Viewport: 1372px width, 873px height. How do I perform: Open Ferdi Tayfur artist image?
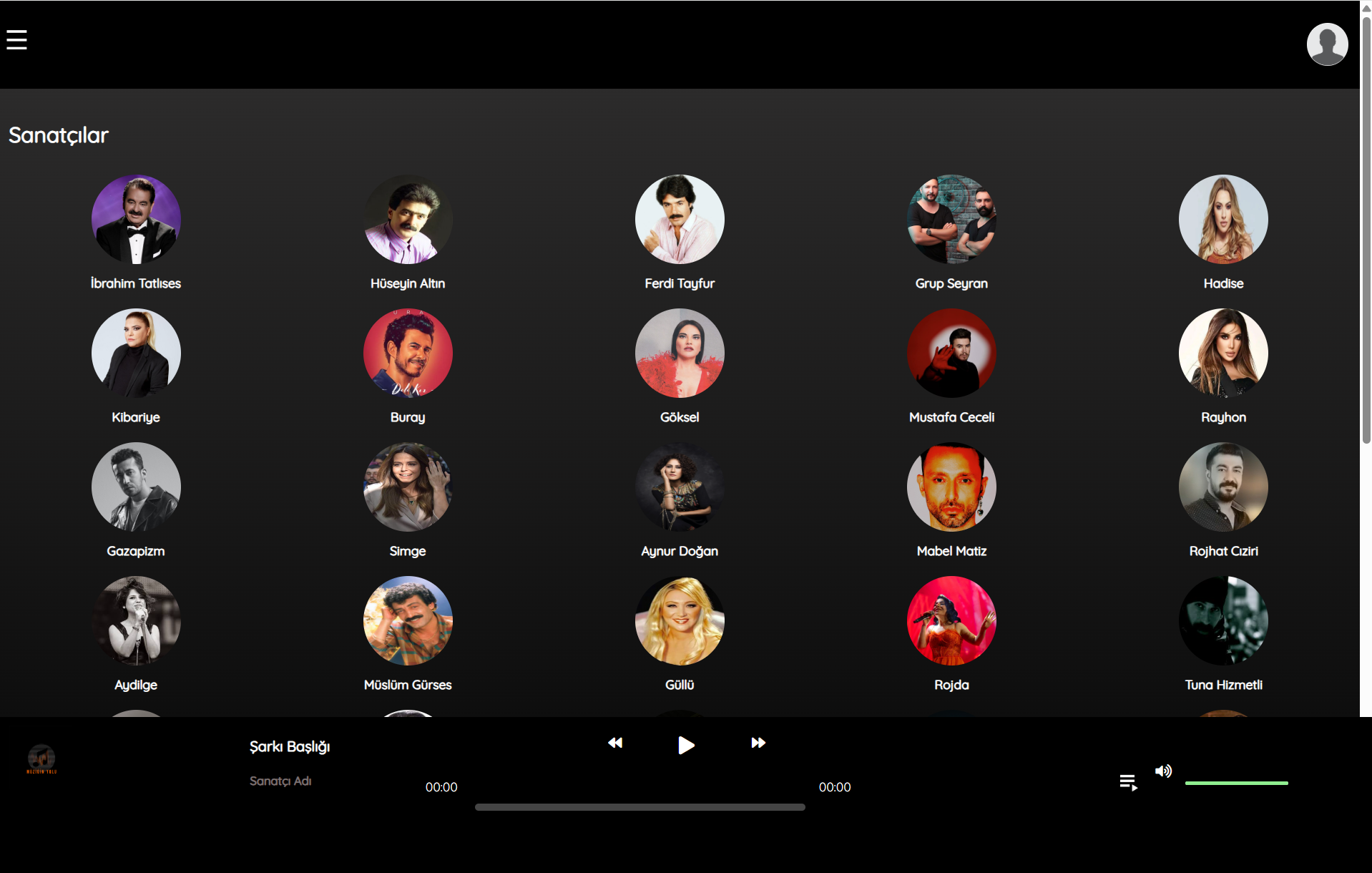pyautogui.click(x=680, y=220)
